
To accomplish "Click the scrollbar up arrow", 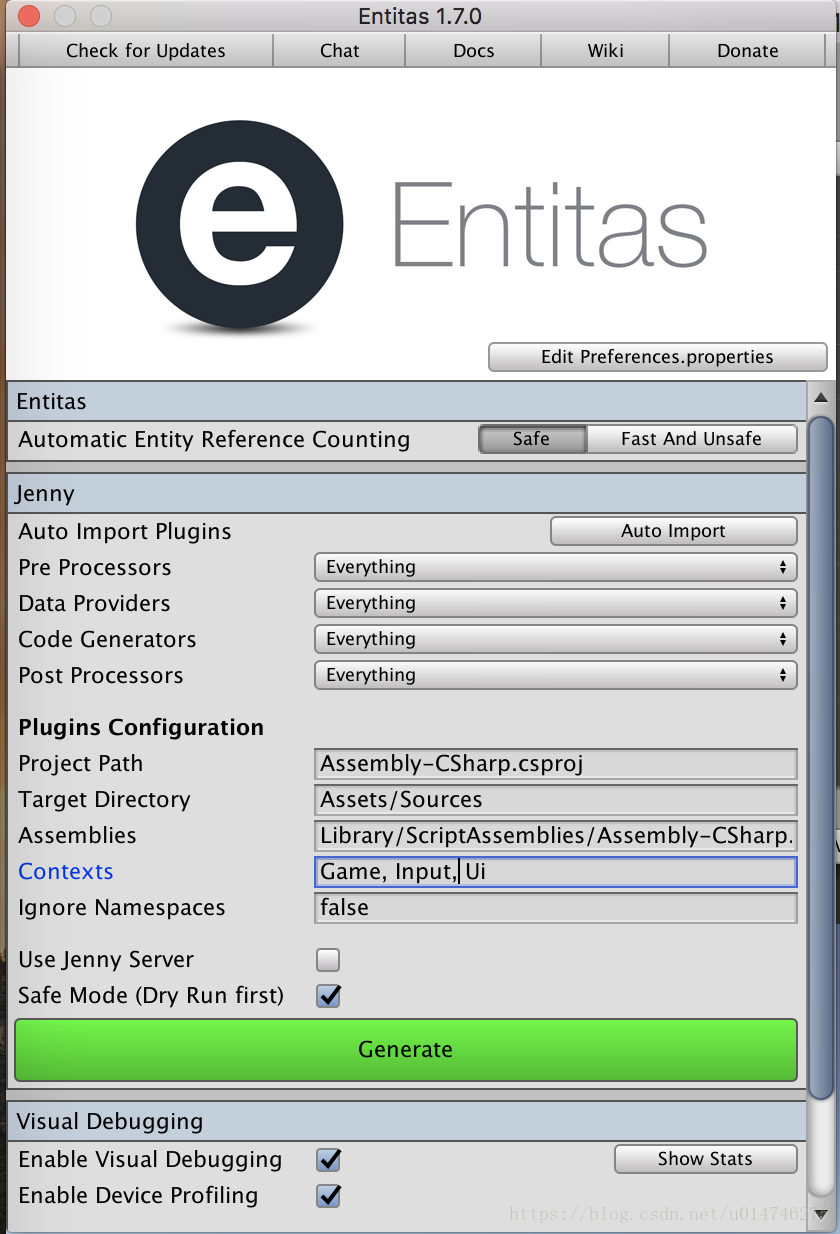I will click(x=821, y=397).
